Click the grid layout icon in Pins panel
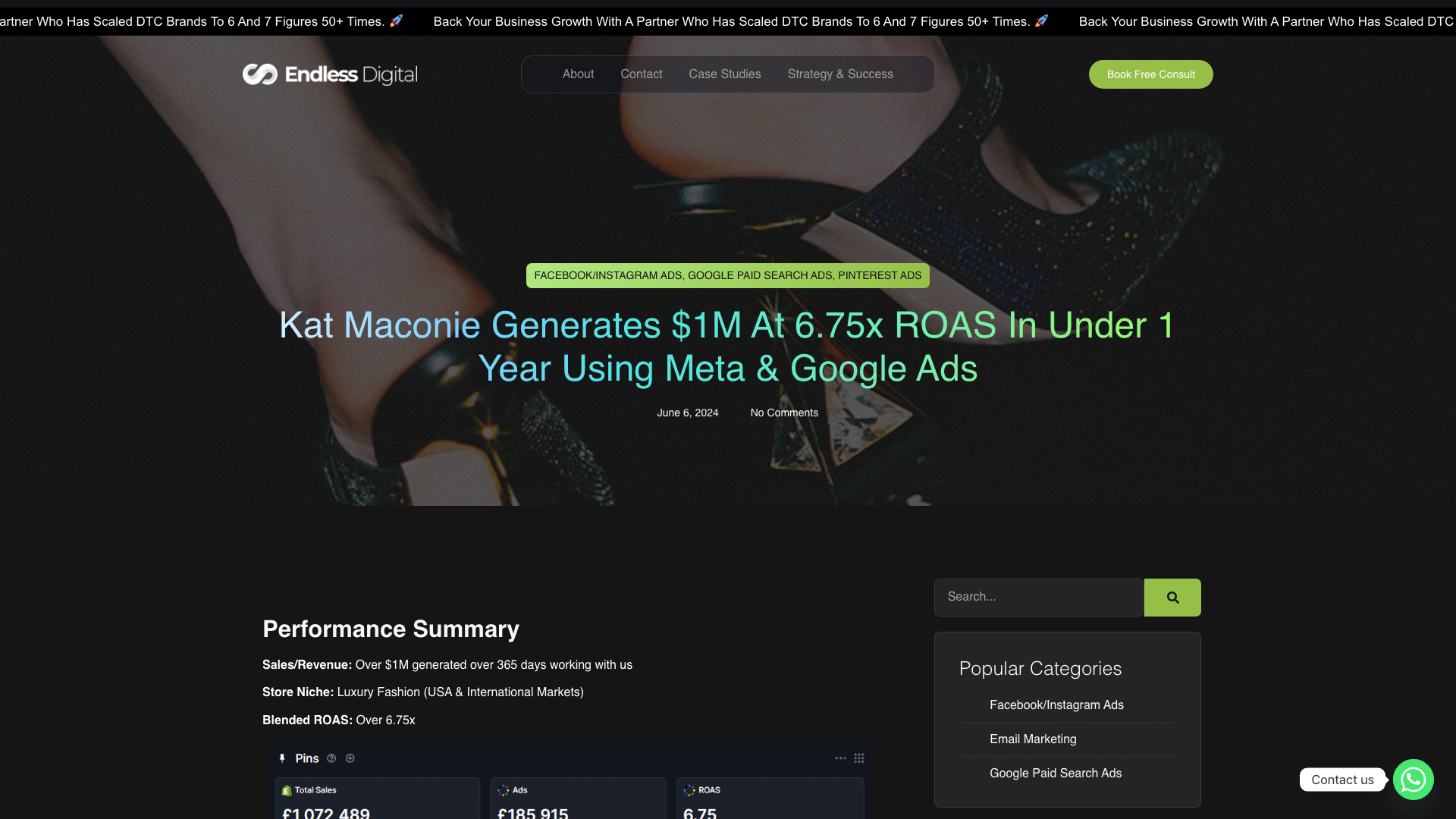This screenshot has width=1456, height=819. point(859,758)
